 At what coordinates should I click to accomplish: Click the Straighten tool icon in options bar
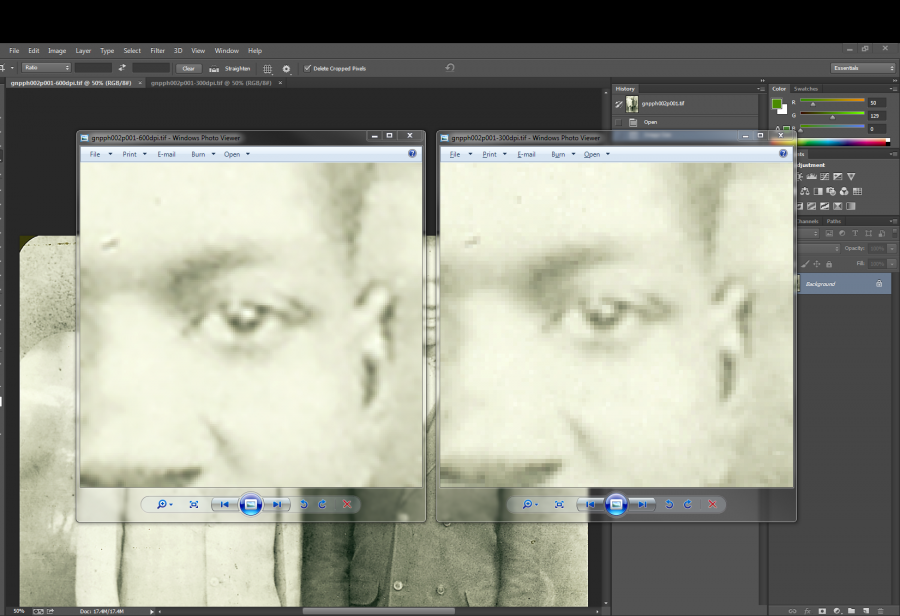pyautogui.click(x=216, y=68)
